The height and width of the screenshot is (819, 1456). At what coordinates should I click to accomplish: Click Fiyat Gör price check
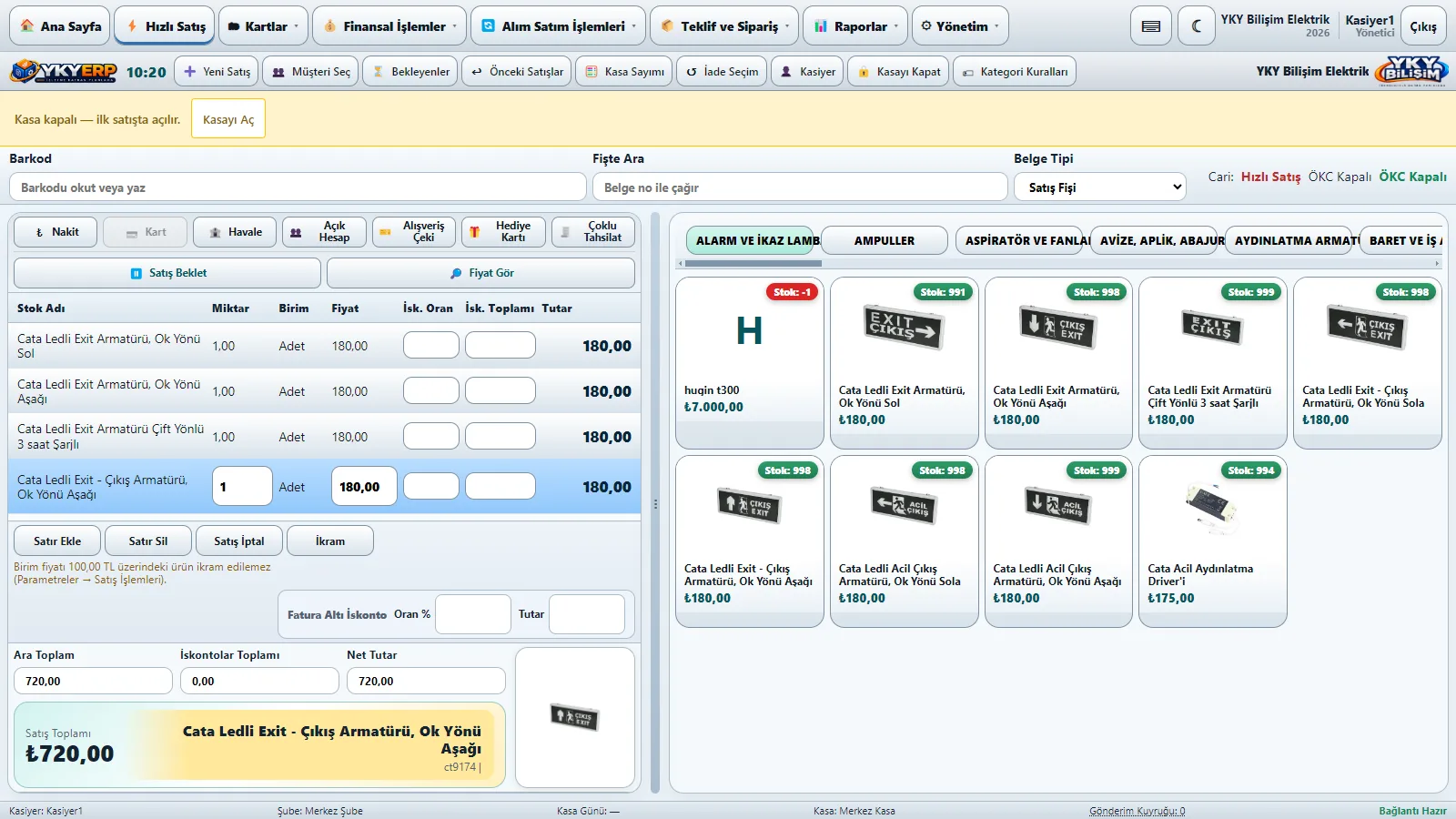(481, 273)
